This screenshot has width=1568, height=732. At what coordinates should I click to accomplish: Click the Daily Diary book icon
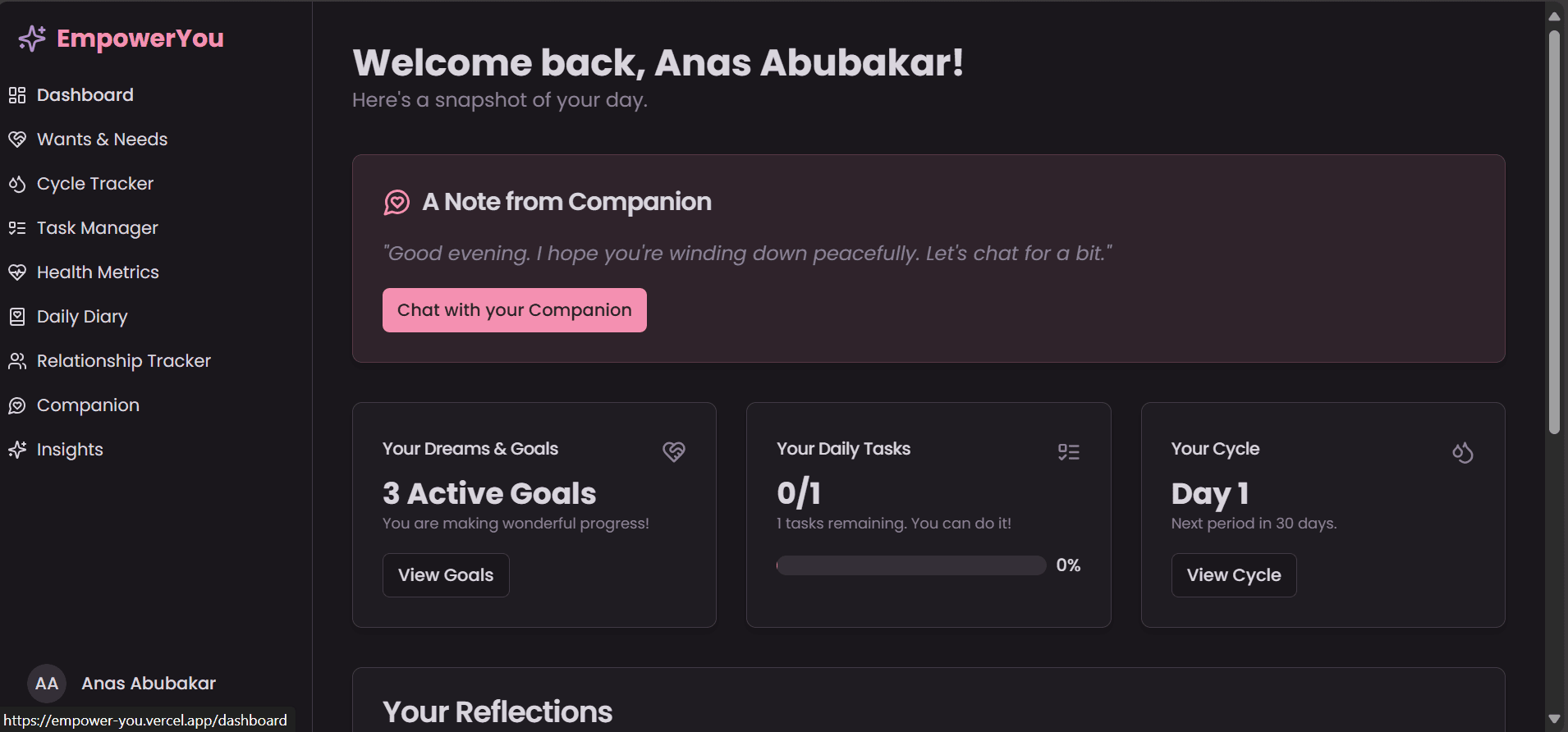point(17,317)
